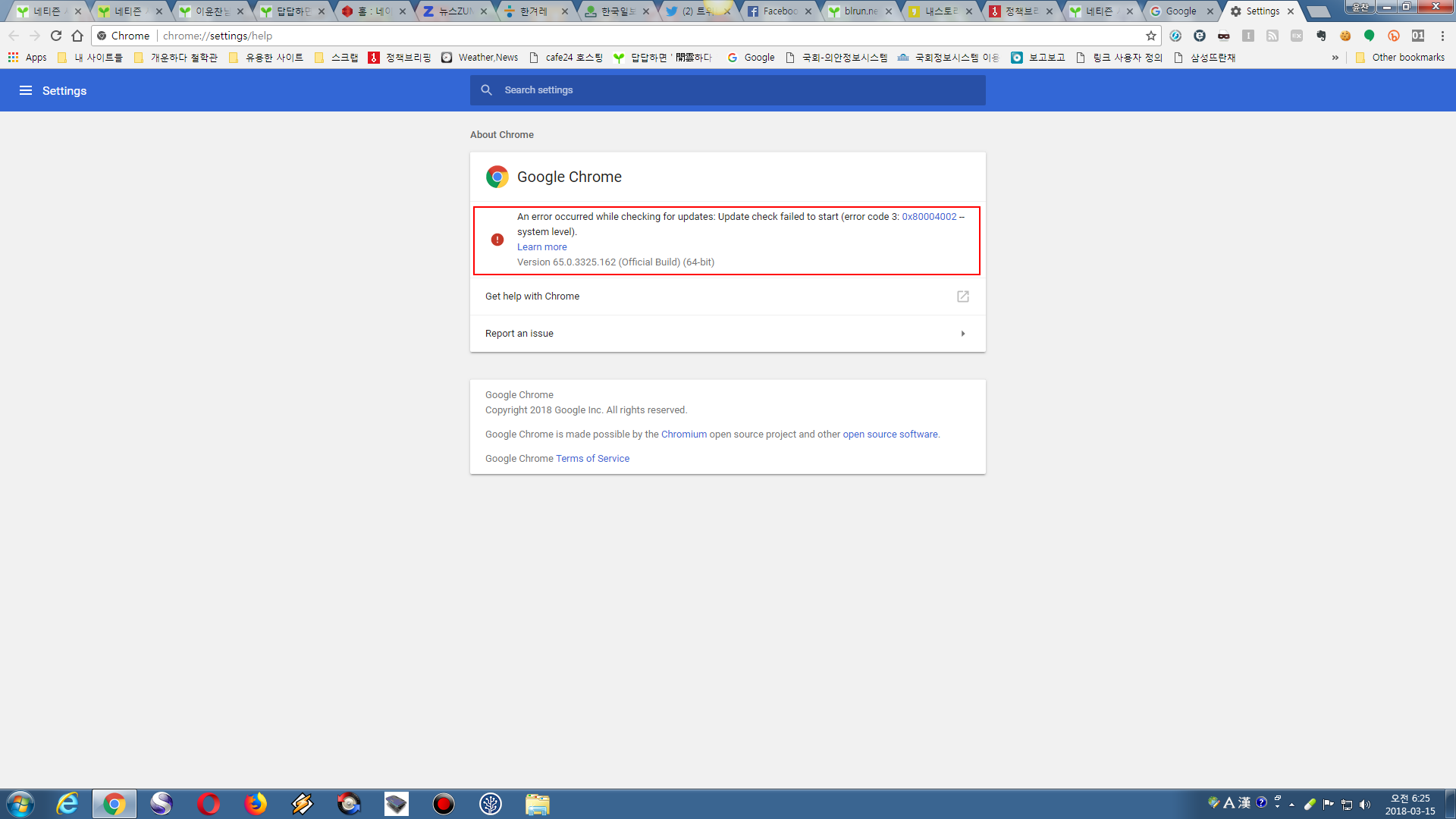Open the 보고보고 bookmark

pos(1038,58)
